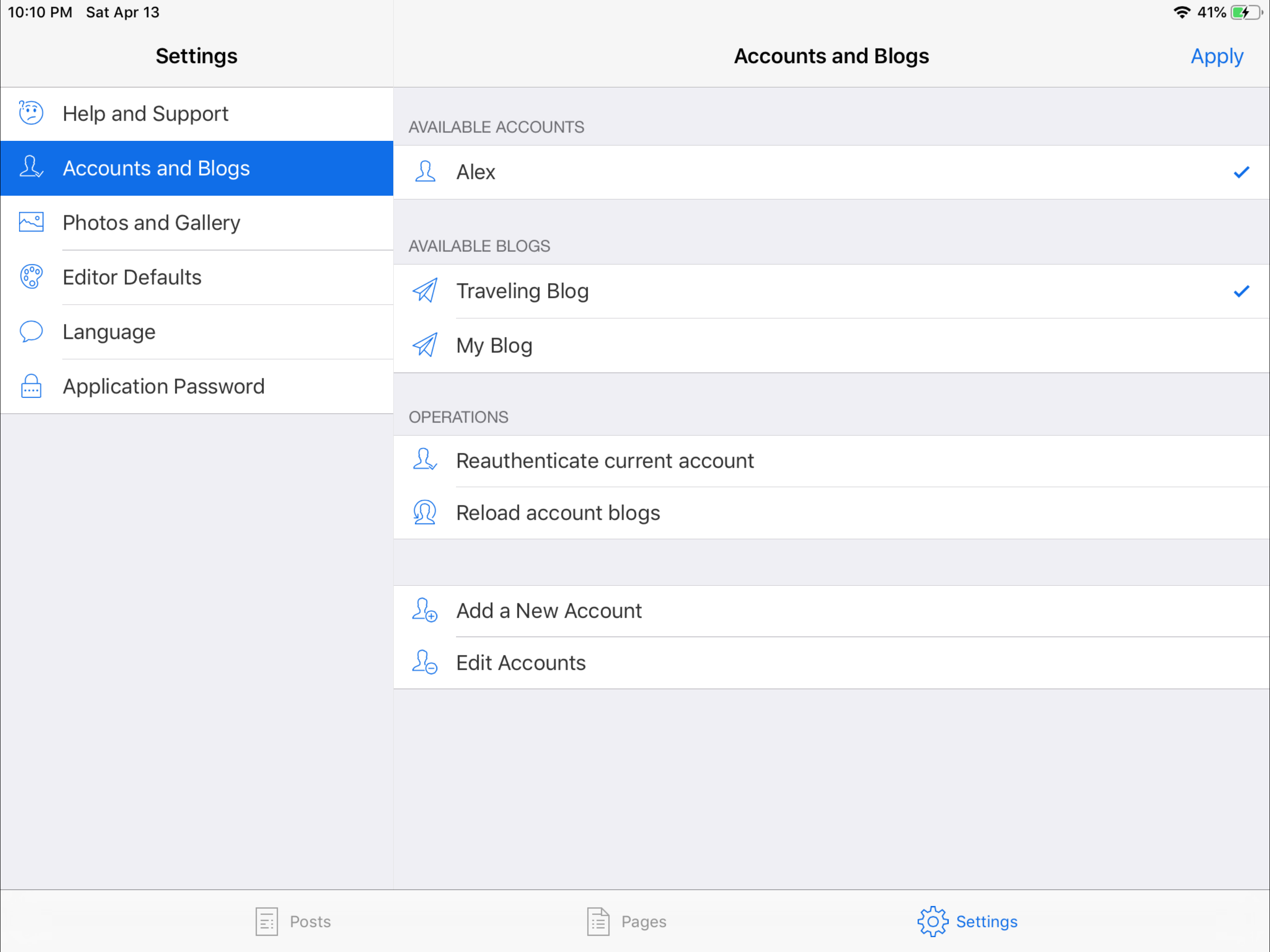Tap the Edit Accounts minus-person icon
This screenshot has height=952, width=1270.
425,662
